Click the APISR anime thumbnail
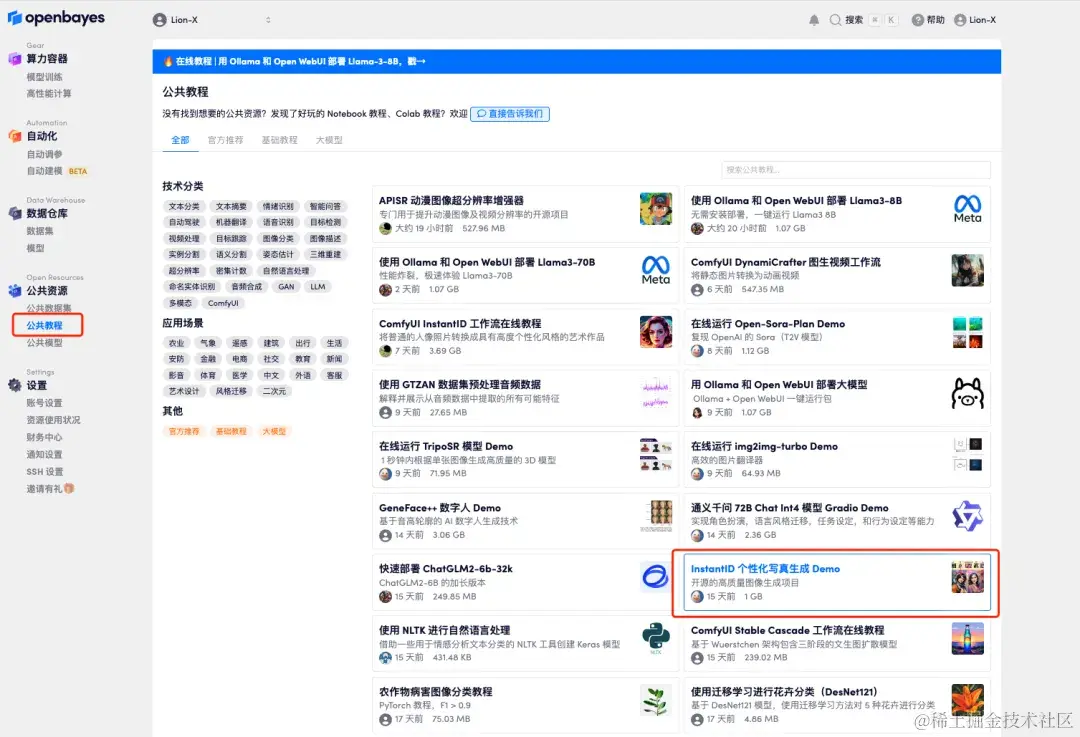The width and height of the screenshot is (1080, 737). [656, 209]
